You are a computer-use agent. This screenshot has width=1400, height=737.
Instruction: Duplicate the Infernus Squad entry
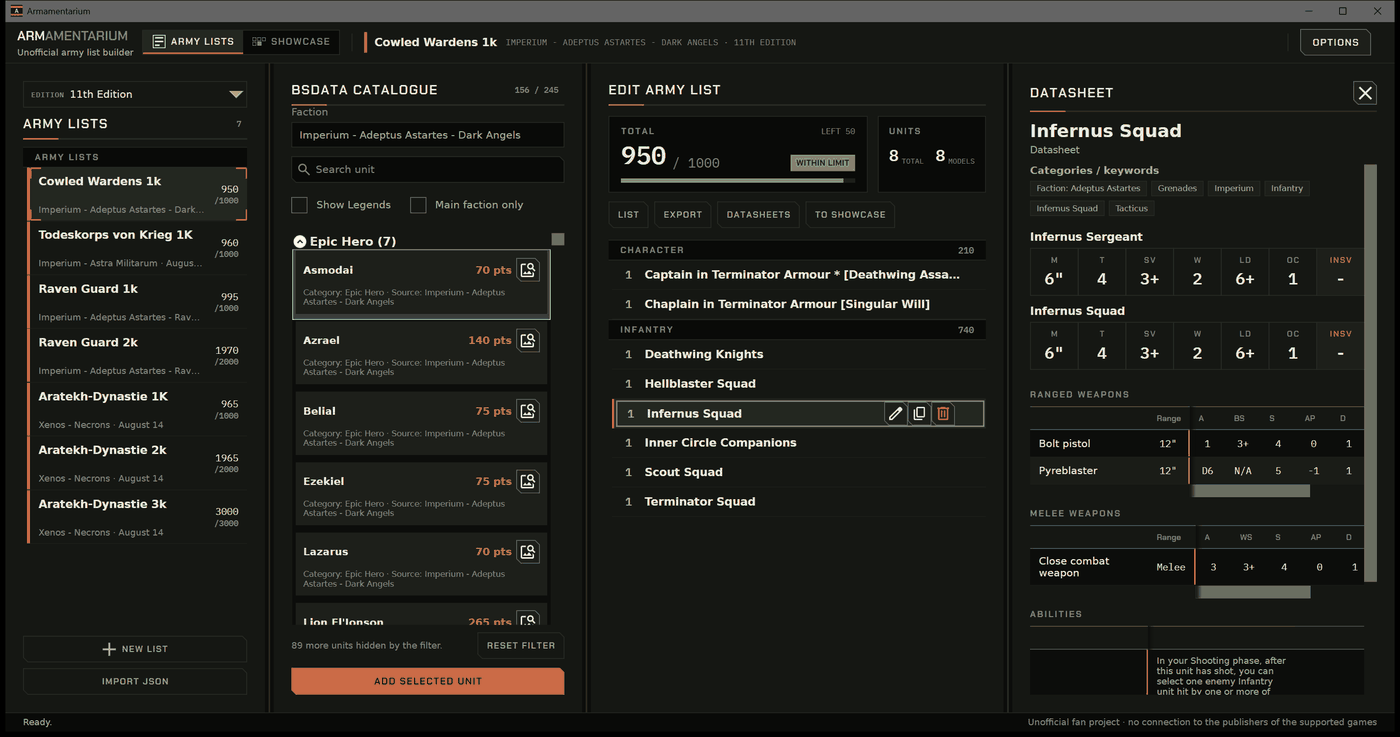click(x=919, y=413)
